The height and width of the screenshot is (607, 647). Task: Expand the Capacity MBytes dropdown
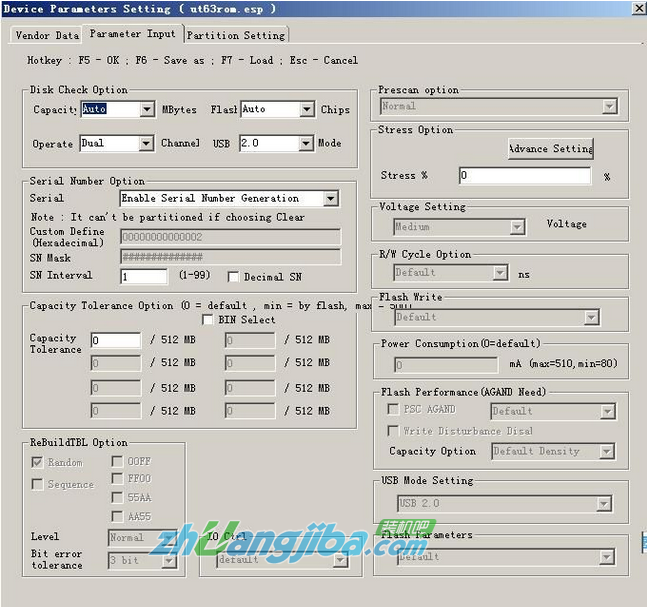pos(147,110)
